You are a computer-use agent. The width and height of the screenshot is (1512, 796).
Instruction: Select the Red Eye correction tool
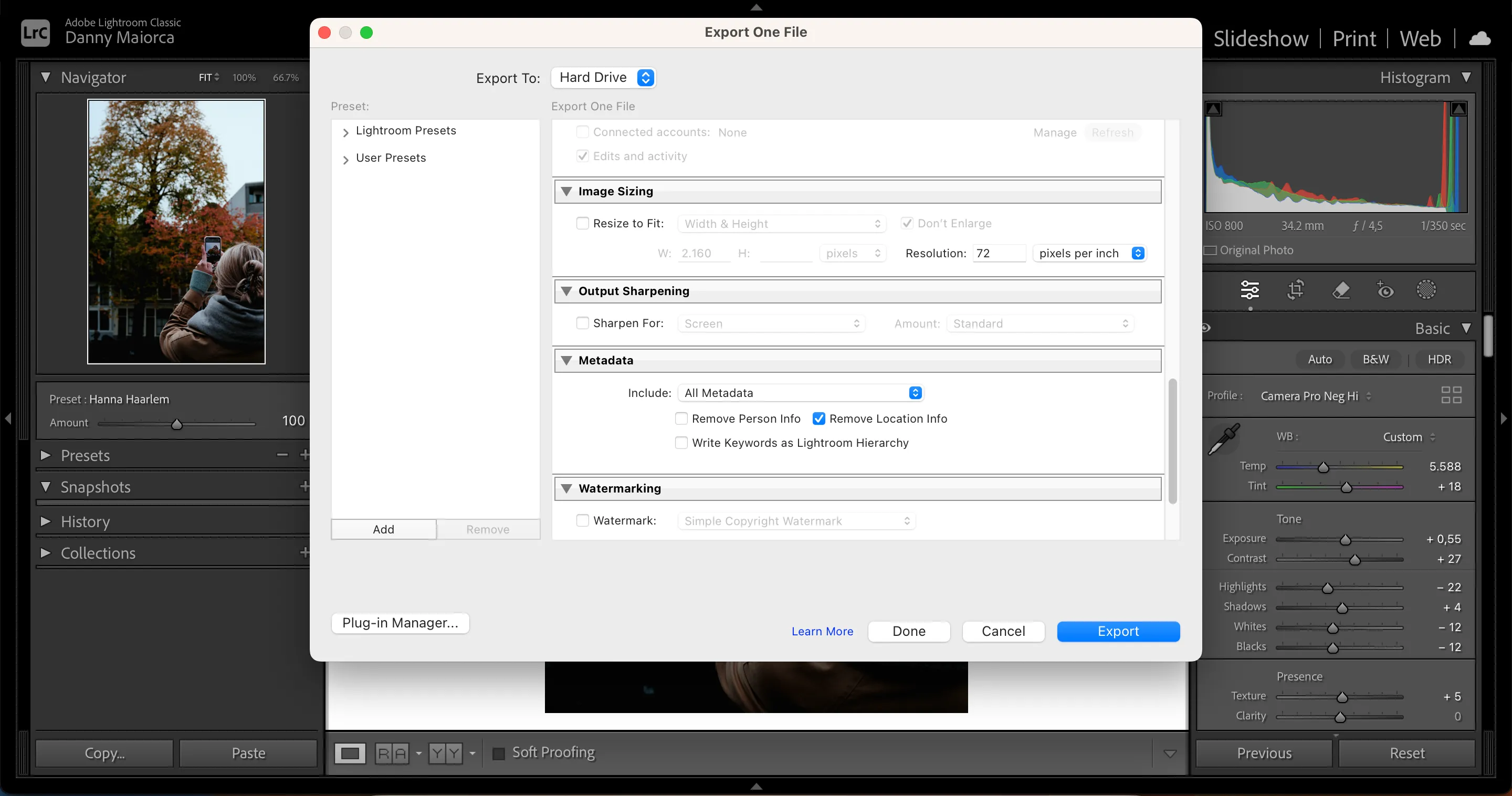point(1384,289)
